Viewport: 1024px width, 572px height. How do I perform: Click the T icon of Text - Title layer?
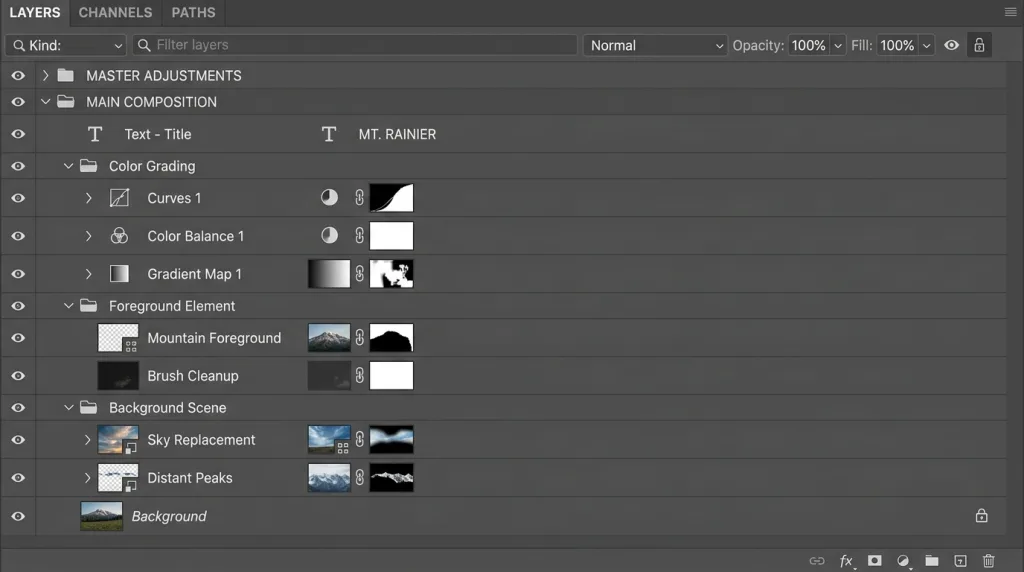tap(95, 134)
